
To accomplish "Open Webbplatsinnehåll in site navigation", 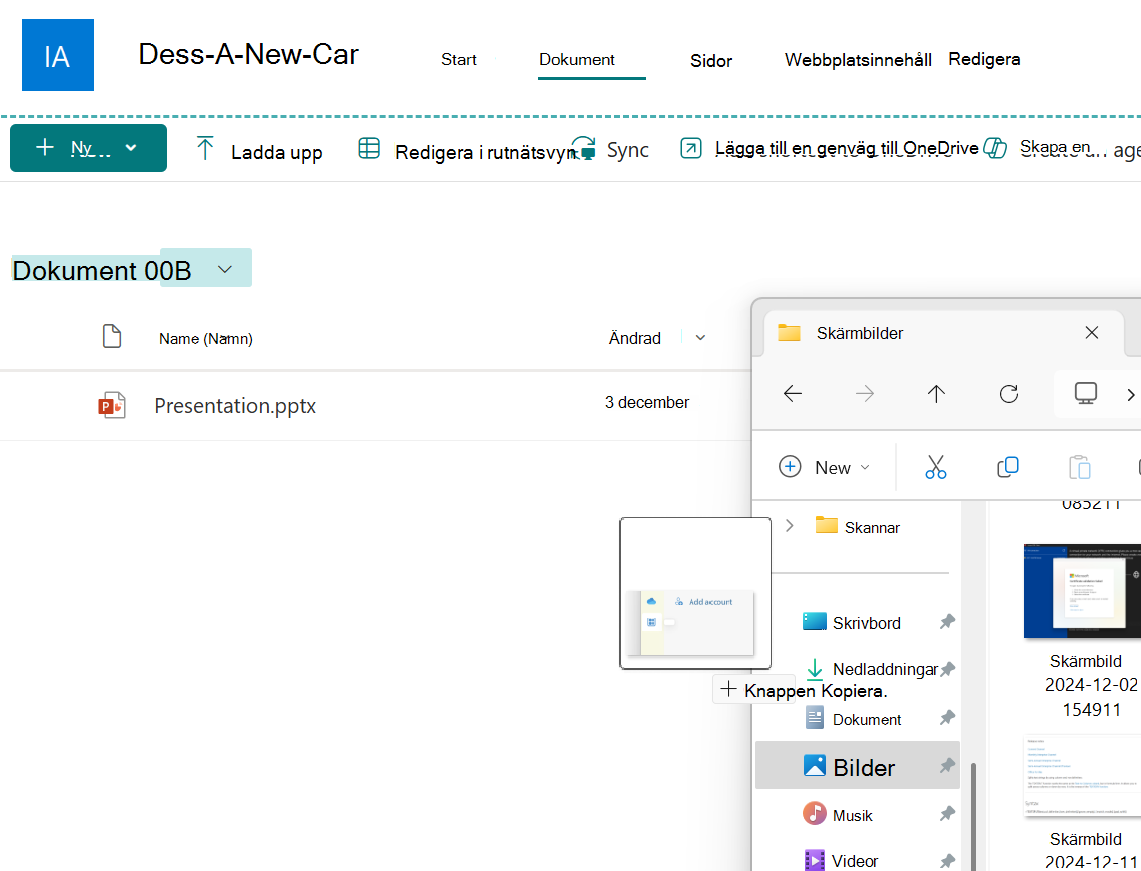I will pos(858,60).
